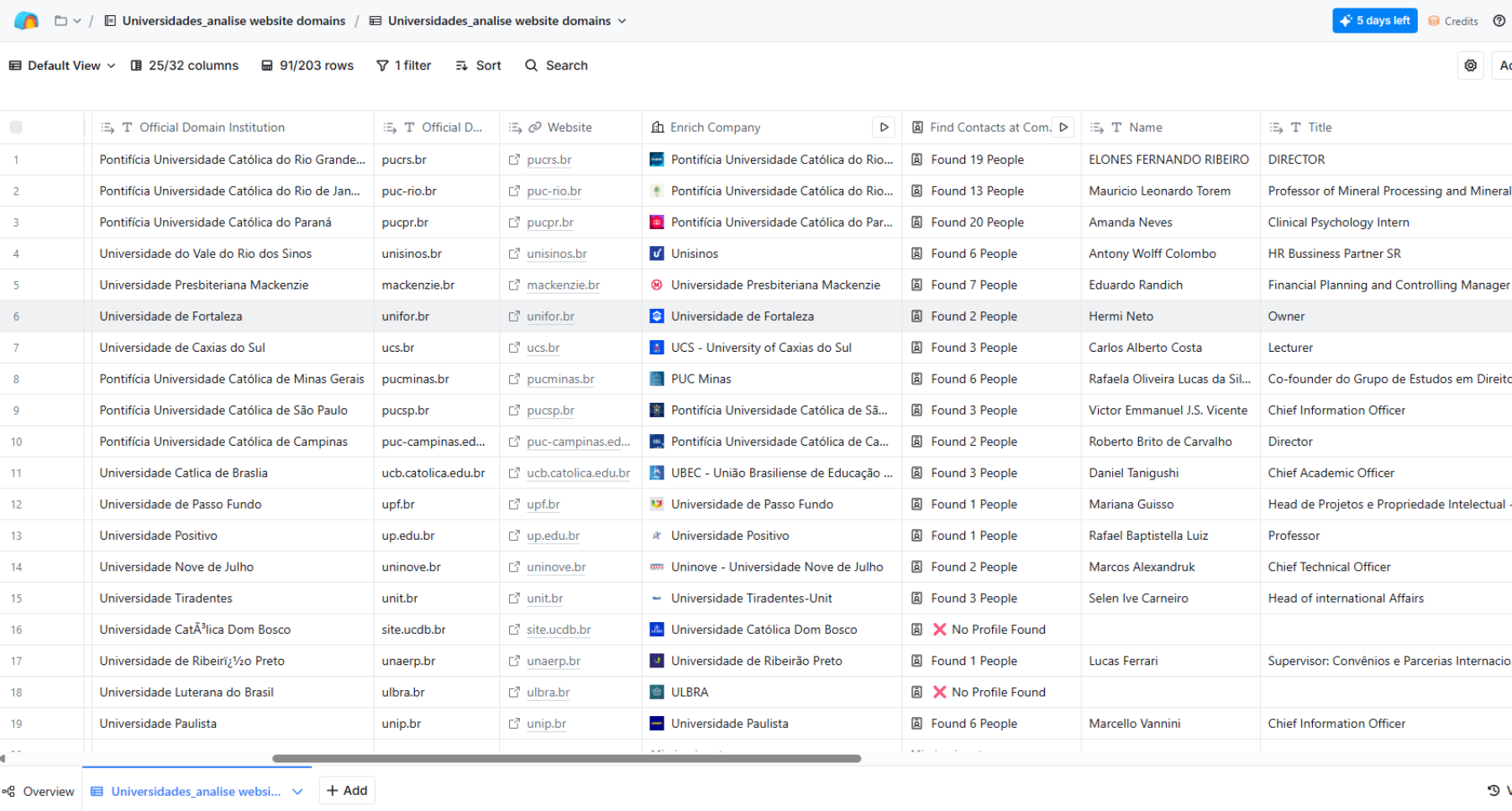Click Credits coin icon

1434,21
